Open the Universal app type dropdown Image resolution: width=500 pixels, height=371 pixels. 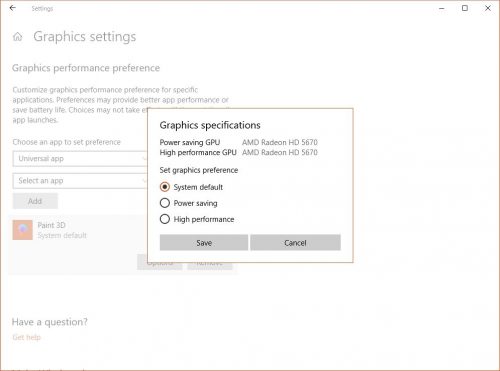(80, 159)
